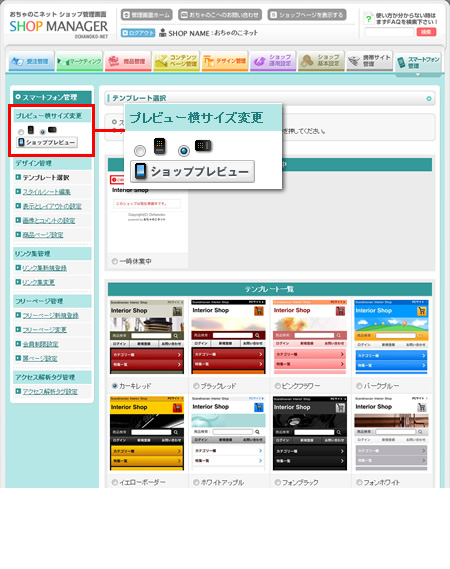Open the マーケティング tab

click(79, 61)
